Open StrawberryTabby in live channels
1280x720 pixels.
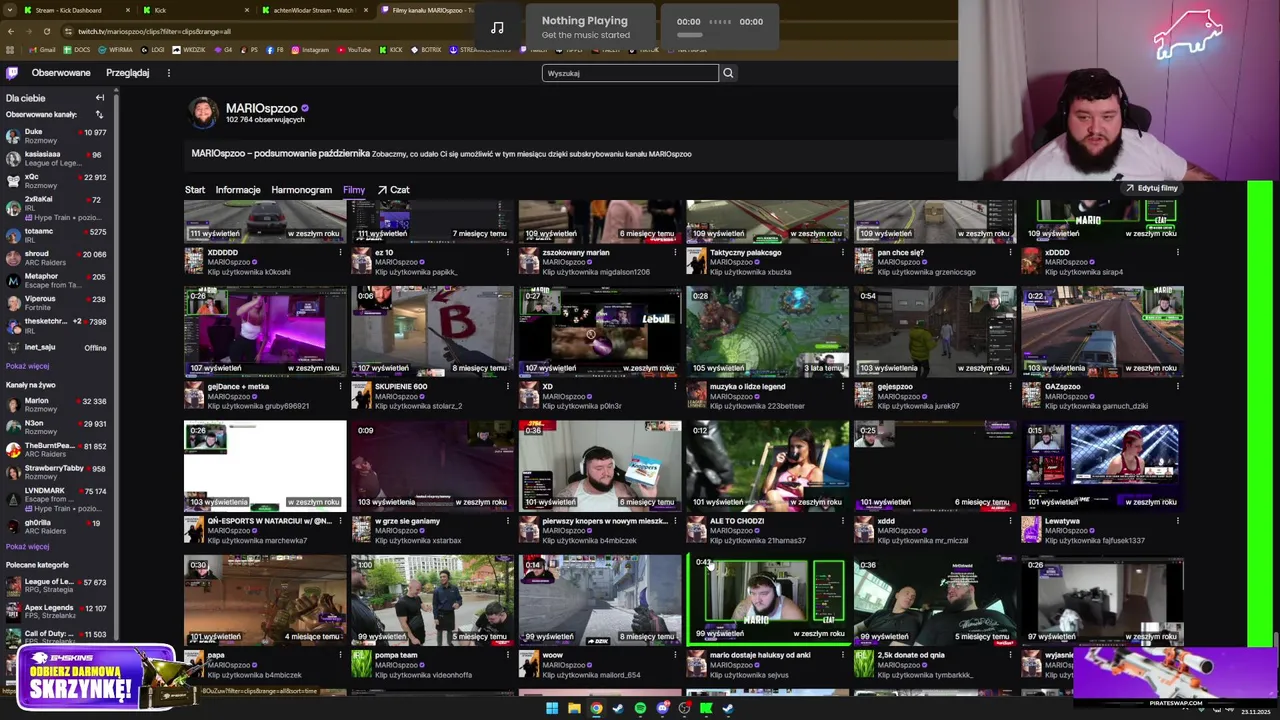pos(59,472)
